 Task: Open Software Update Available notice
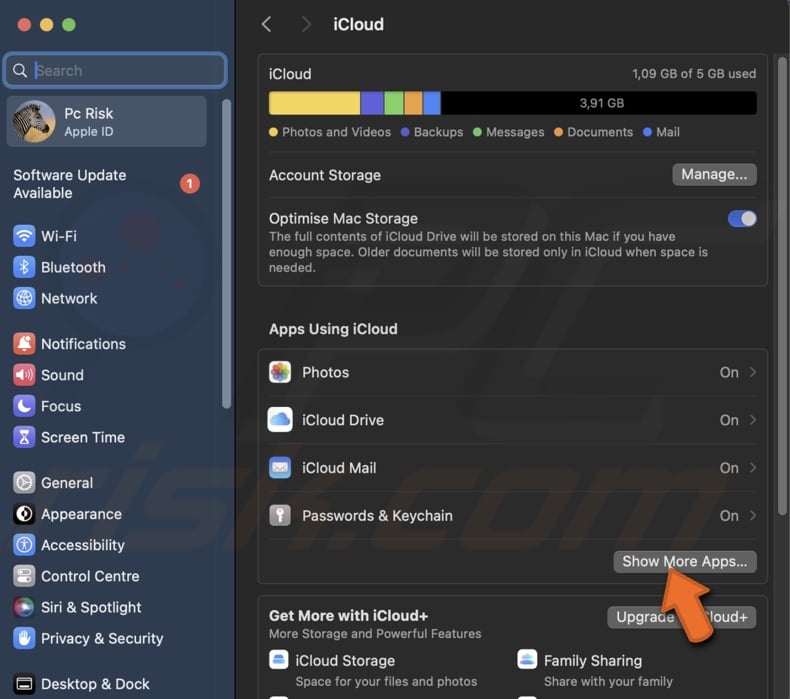(106, 184)
